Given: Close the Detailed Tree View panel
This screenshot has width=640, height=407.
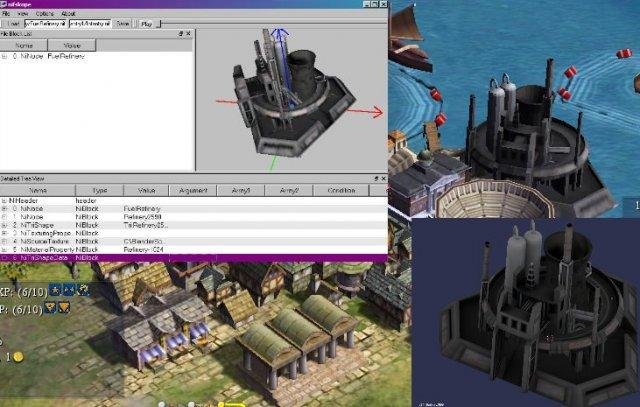Looking at the screenshot, I should 384,179.
